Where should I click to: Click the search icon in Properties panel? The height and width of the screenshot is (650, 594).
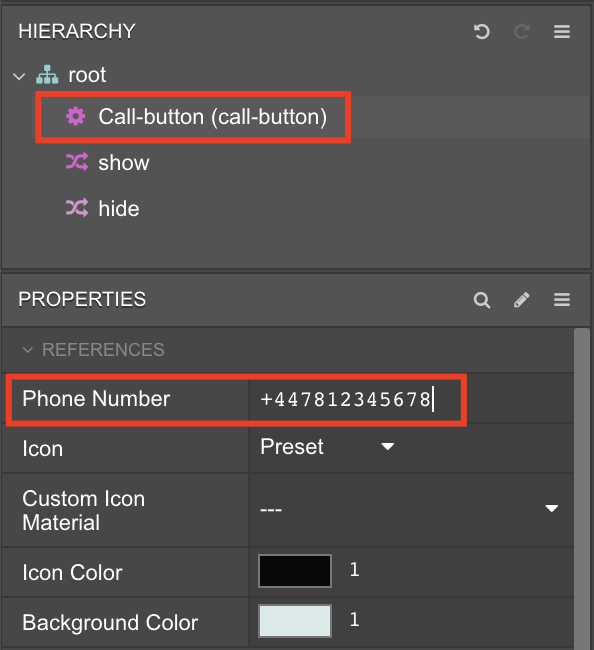482,300
